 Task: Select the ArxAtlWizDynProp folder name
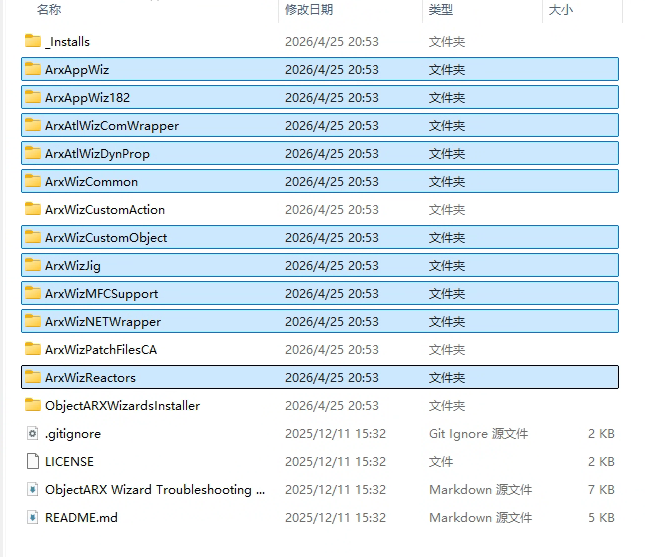(97, 153)
